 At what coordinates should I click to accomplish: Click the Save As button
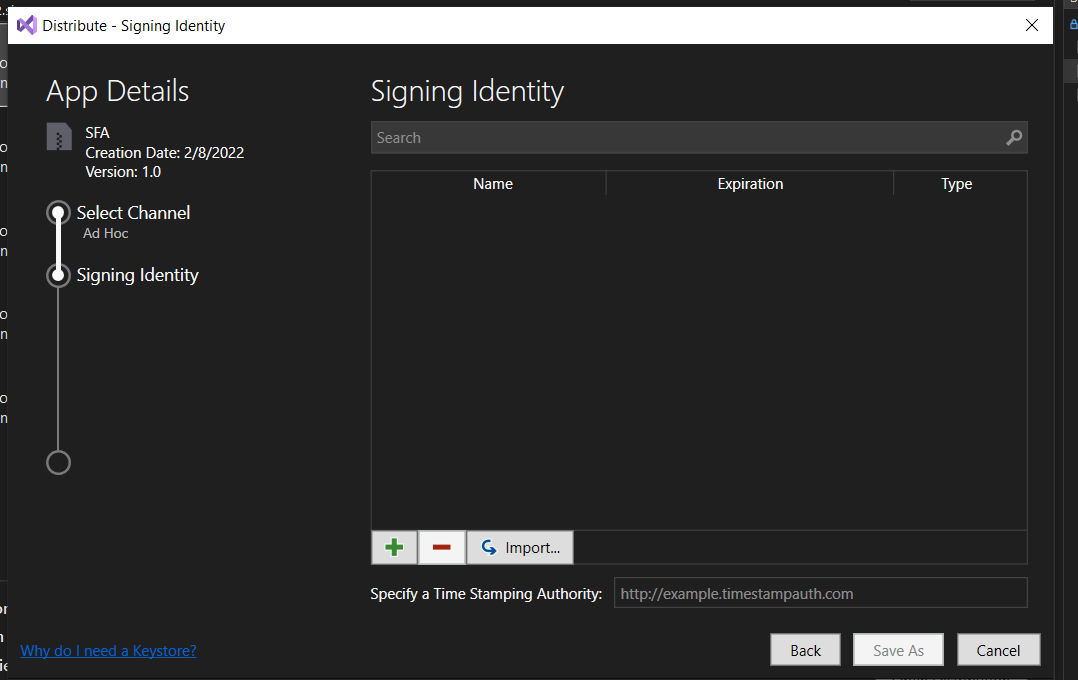click(x=897, y=649)
